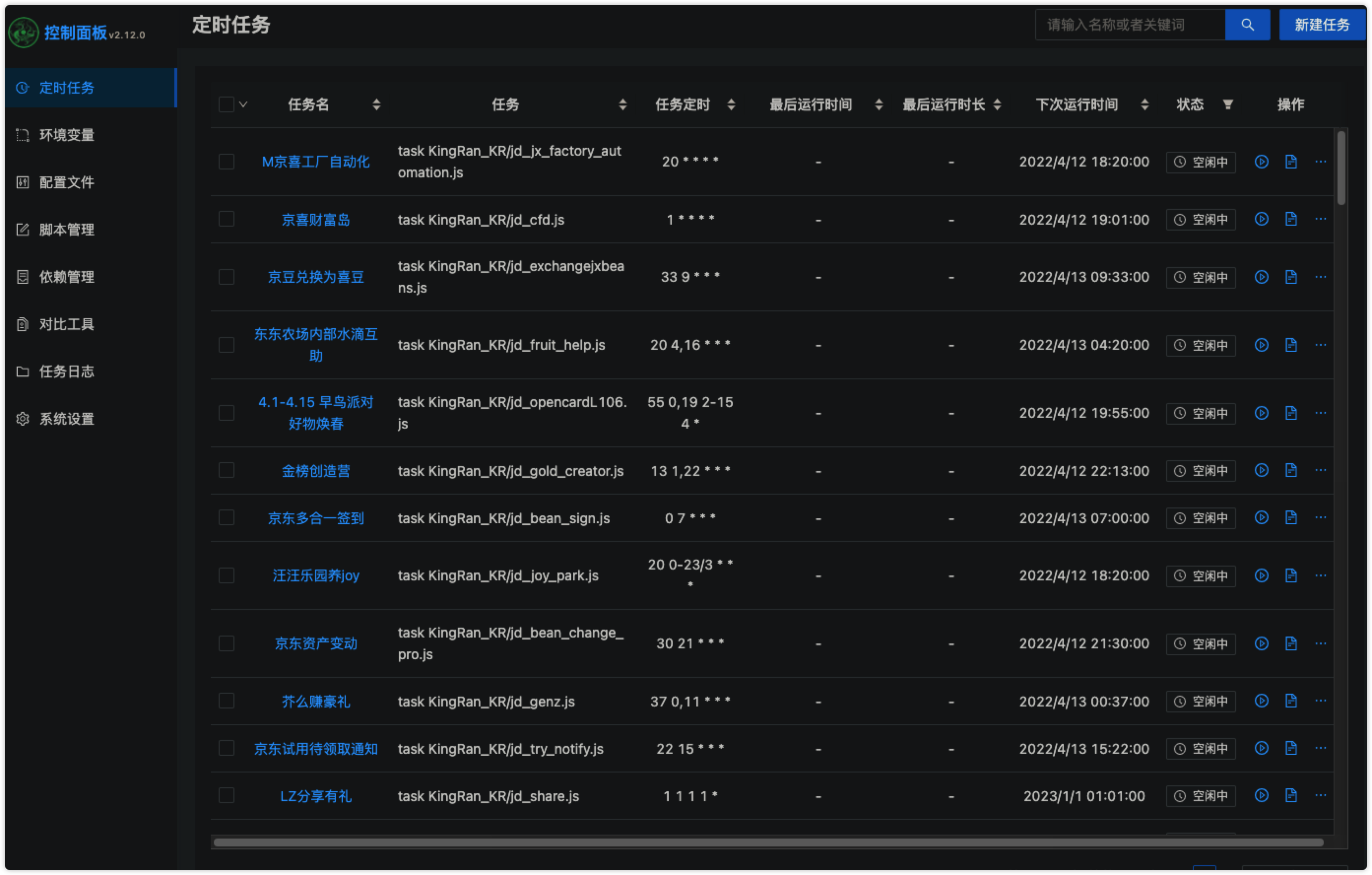The height and width of the screenshot is (875, 1372).
Task: Toggle checkbox for 东东农场内部水滴互助
Action: click(225, 344)
